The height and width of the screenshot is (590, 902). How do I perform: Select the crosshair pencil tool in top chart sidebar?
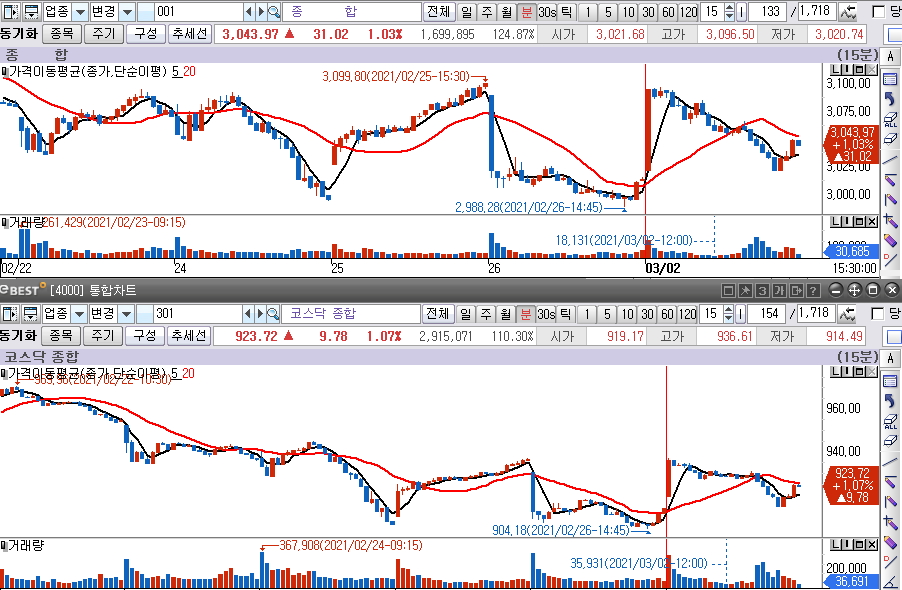coord(890,220)
